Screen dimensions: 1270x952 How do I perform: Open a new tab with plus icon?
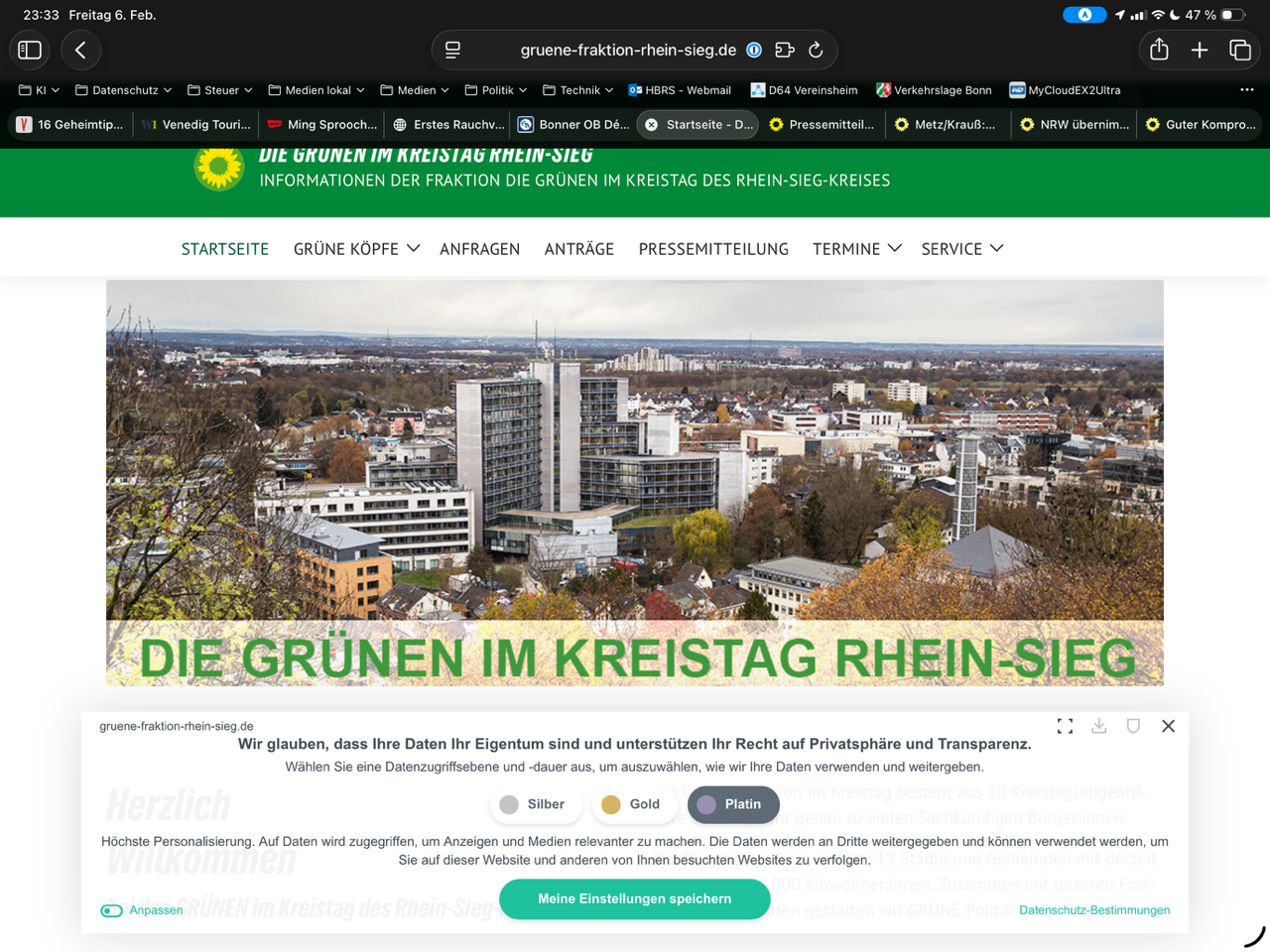point(1200,50)
